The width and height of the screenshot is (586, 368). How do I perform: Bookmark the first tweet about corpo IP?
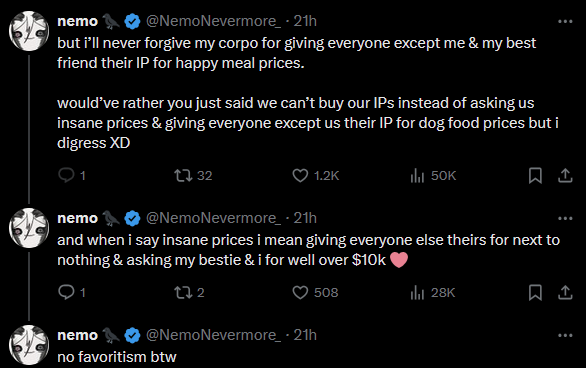(535, 175)
